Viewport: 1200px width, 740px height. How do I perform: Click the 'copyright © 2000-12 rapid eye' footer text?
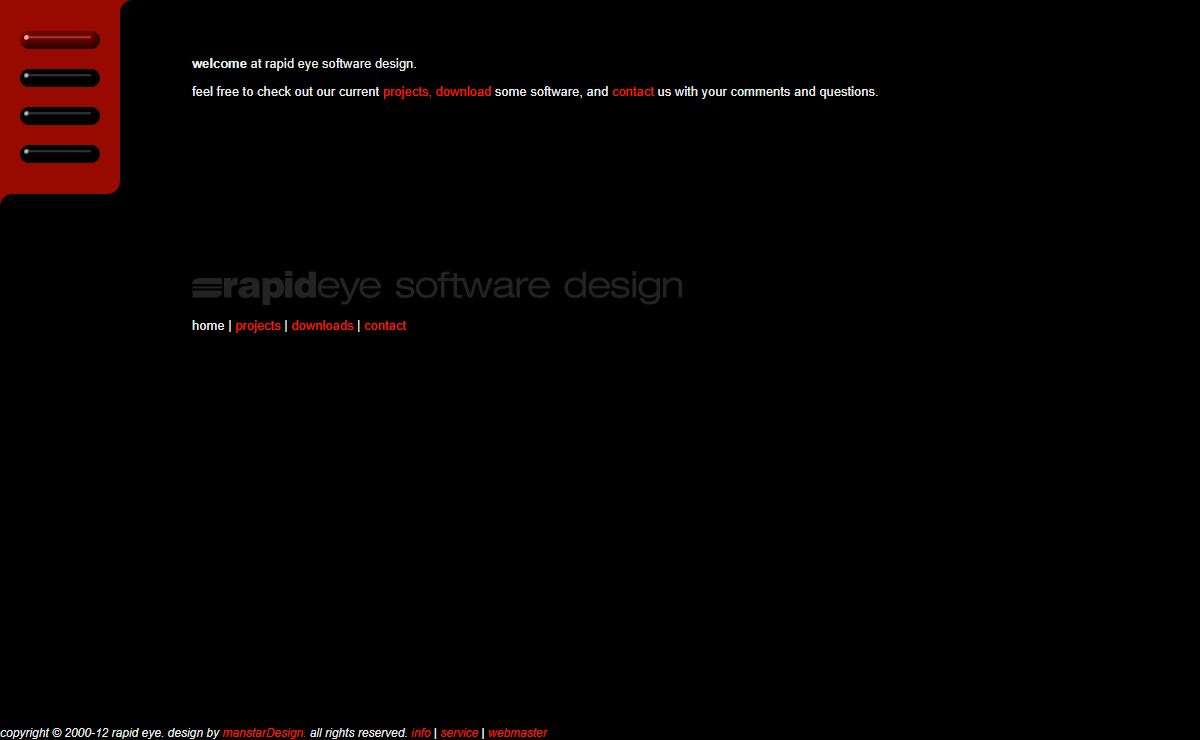pyautogui.click(x=82, y=733)
